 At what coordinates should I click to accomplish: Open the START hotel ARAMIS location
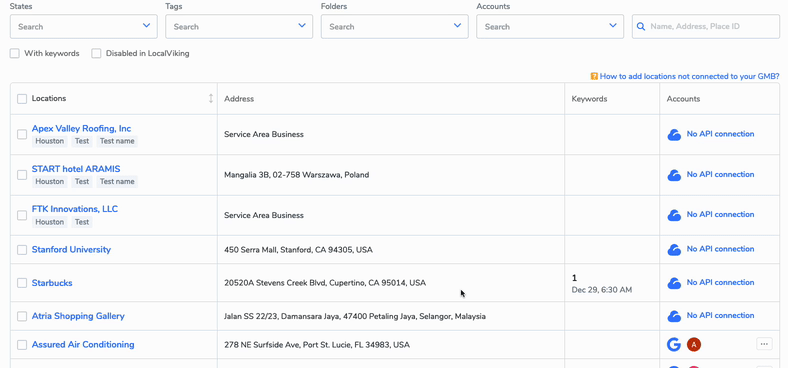coord(76,169)
